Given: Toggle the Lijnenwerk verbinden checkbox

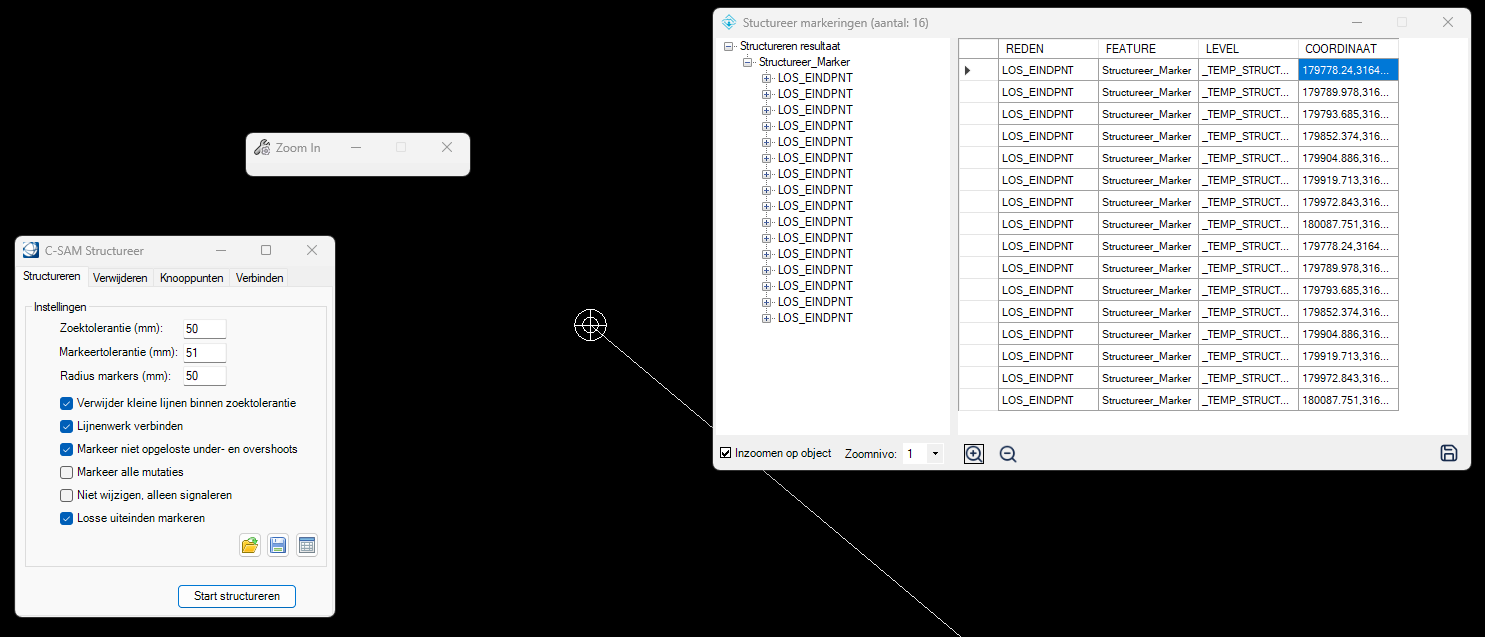Looking at the screenshot, I should 67,426.
